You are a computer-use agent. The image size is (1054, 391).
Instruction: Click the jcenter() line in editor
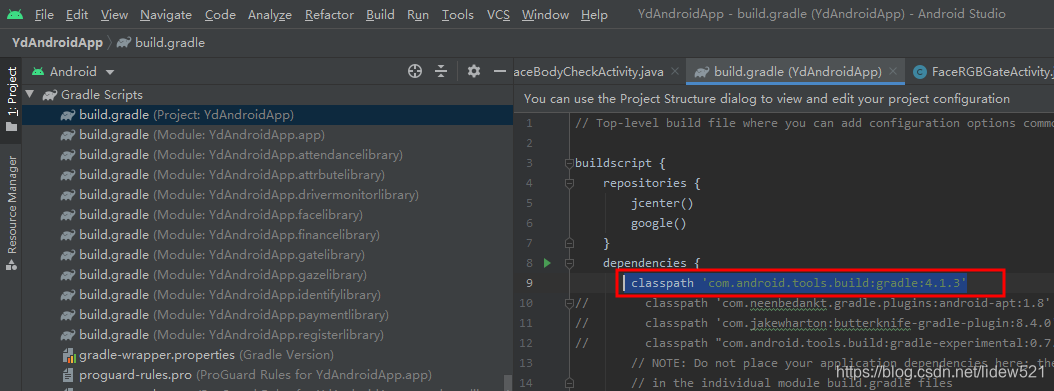(661, 203)
